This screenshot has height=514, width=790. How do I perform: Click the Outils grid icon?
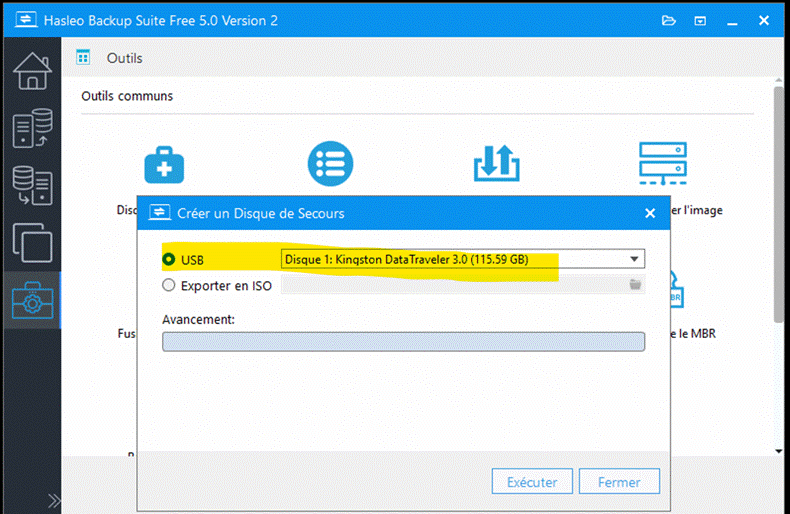tap(83, 57)
